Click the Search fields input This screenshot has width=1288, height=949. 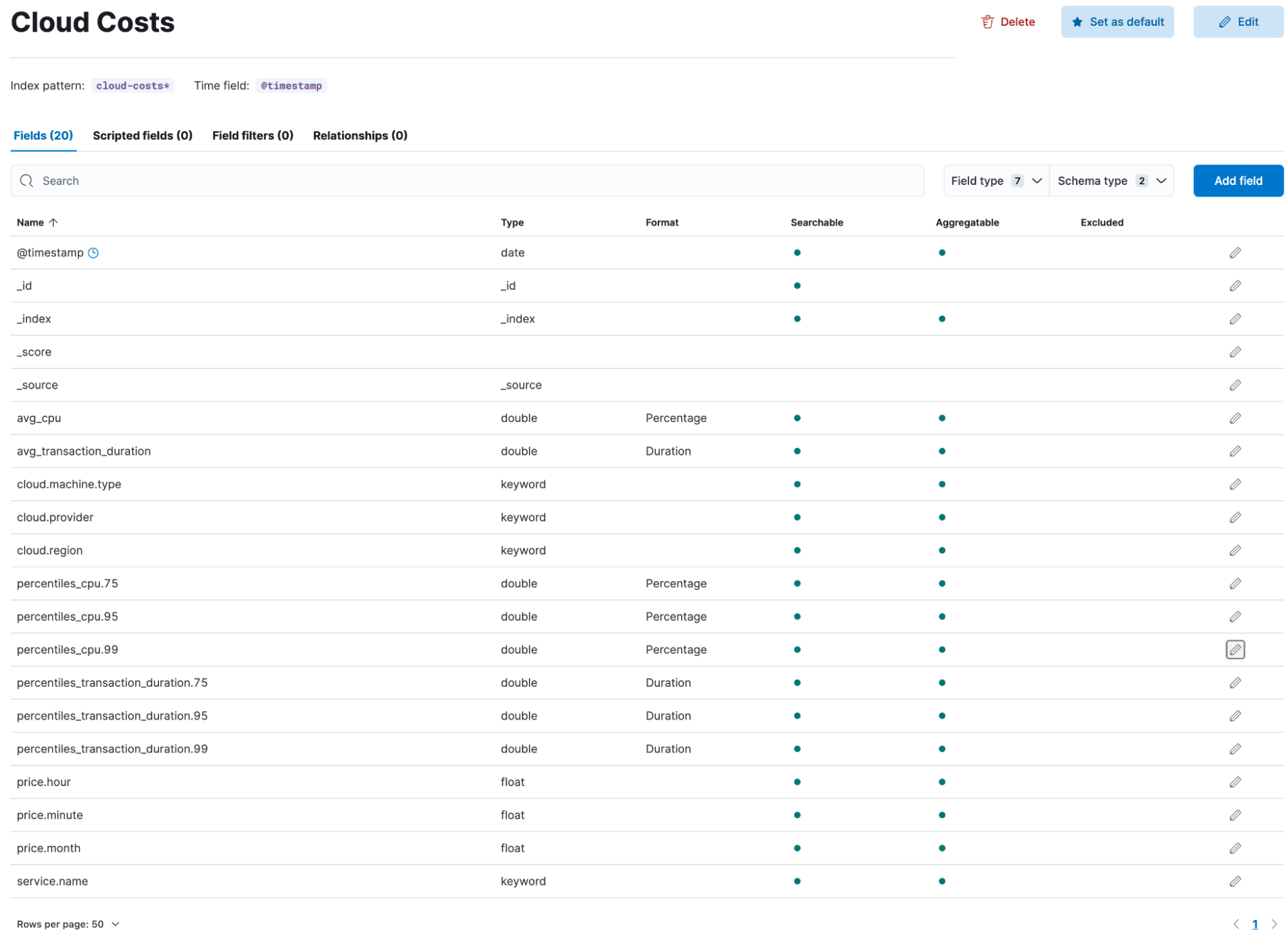(x=467, y=181)
